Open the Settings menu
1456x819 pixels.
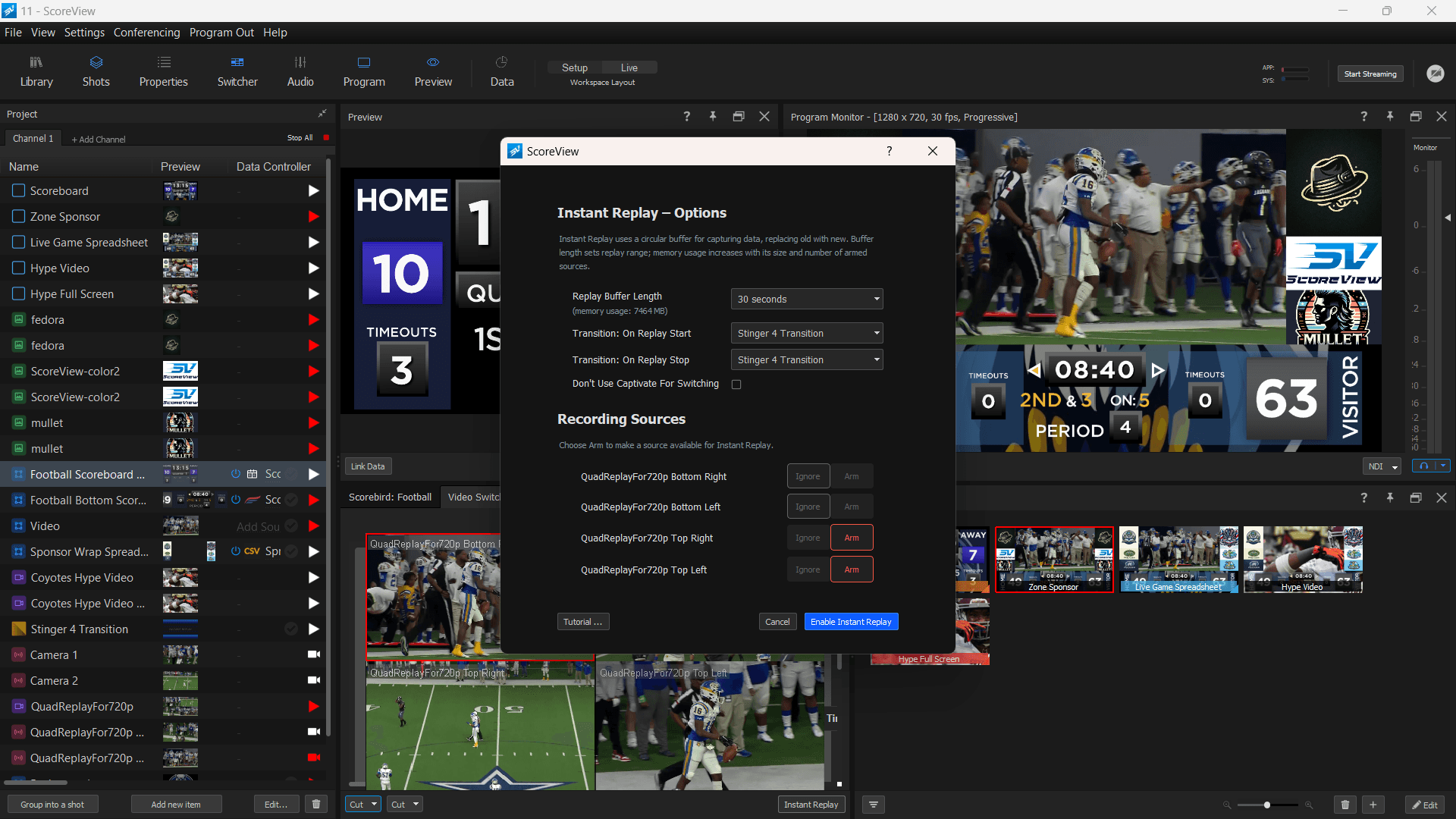click(83, 32)
